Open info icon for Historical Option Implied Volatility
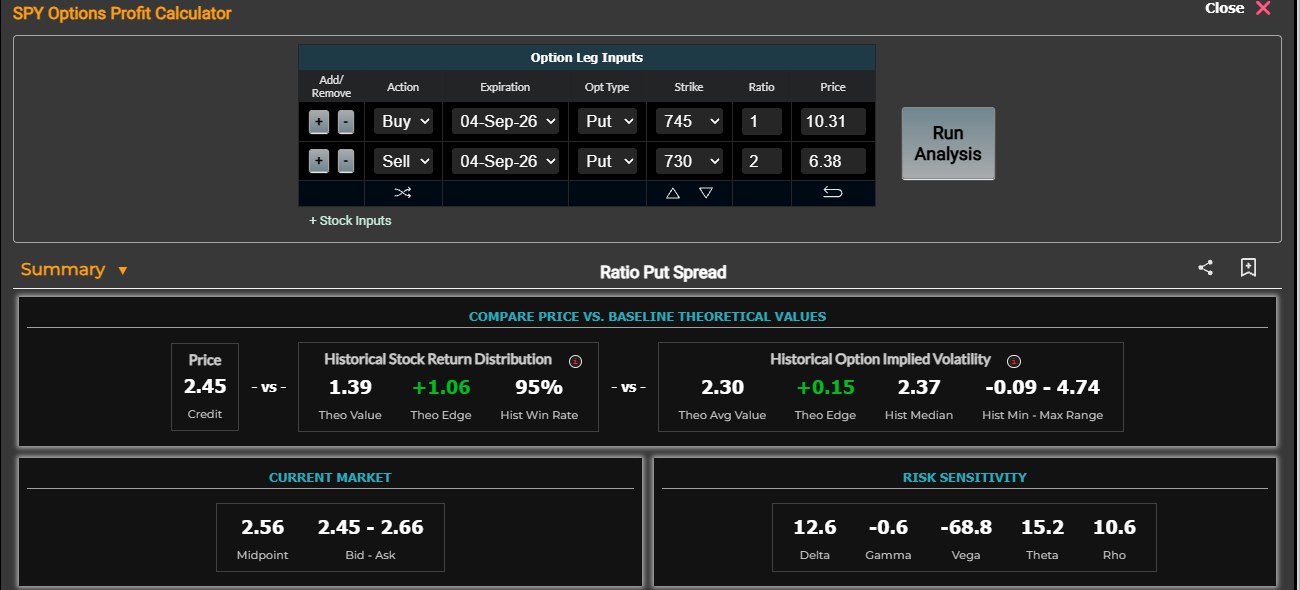The width and height of the screenshot is (1300, 590). click(x=1013, y=361)
